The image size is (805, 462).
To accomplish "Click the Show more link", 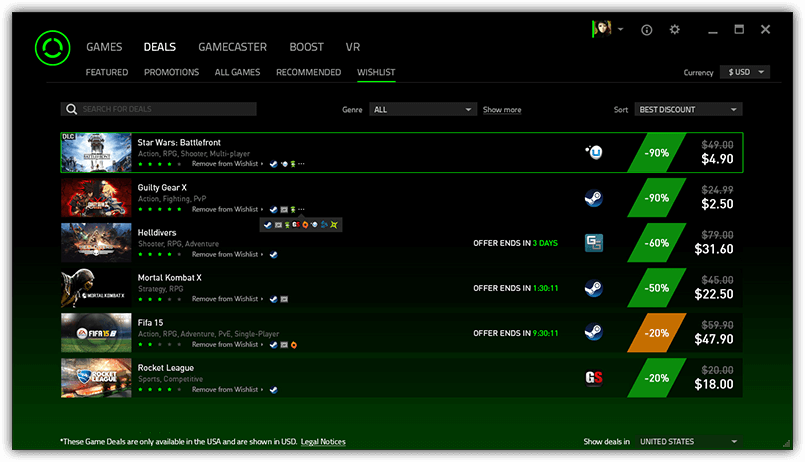I will pos(502,109).
